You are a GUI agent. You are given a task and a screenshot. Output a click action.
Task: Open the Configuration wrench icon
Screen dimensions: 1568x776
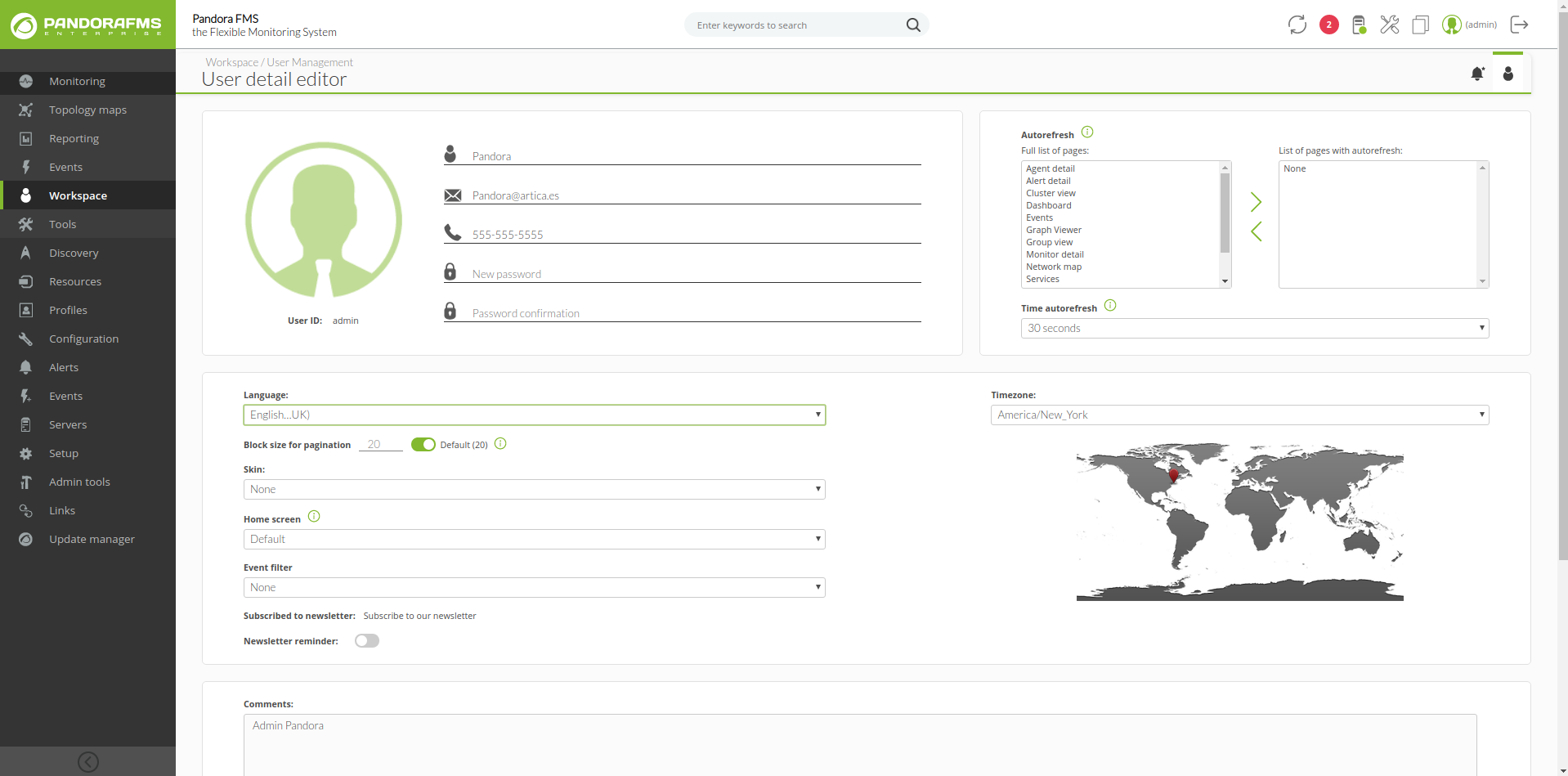click(x=26, y=339)
